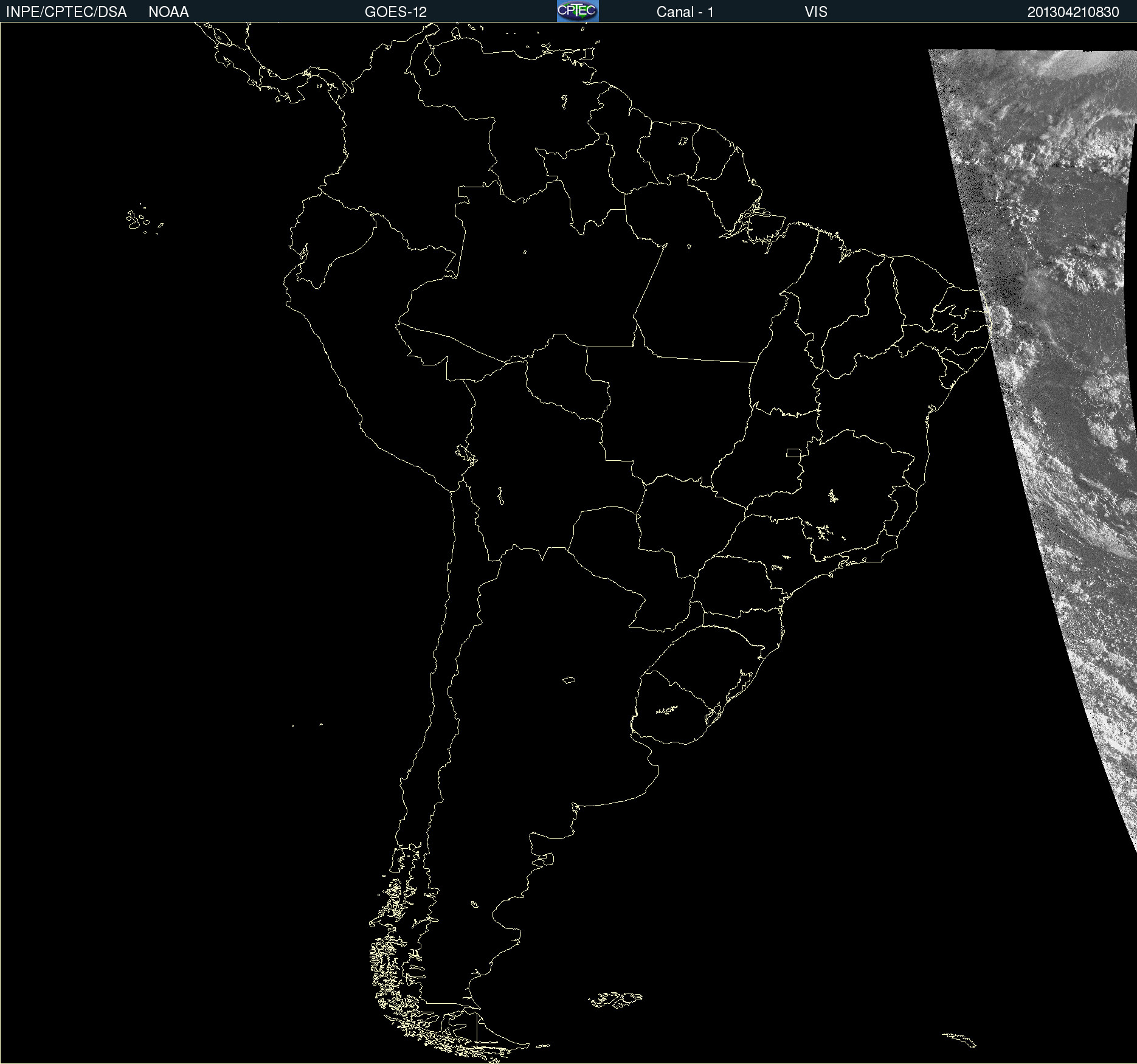
Task: Click the NOAA label in the header
Action: pos(168,12)
